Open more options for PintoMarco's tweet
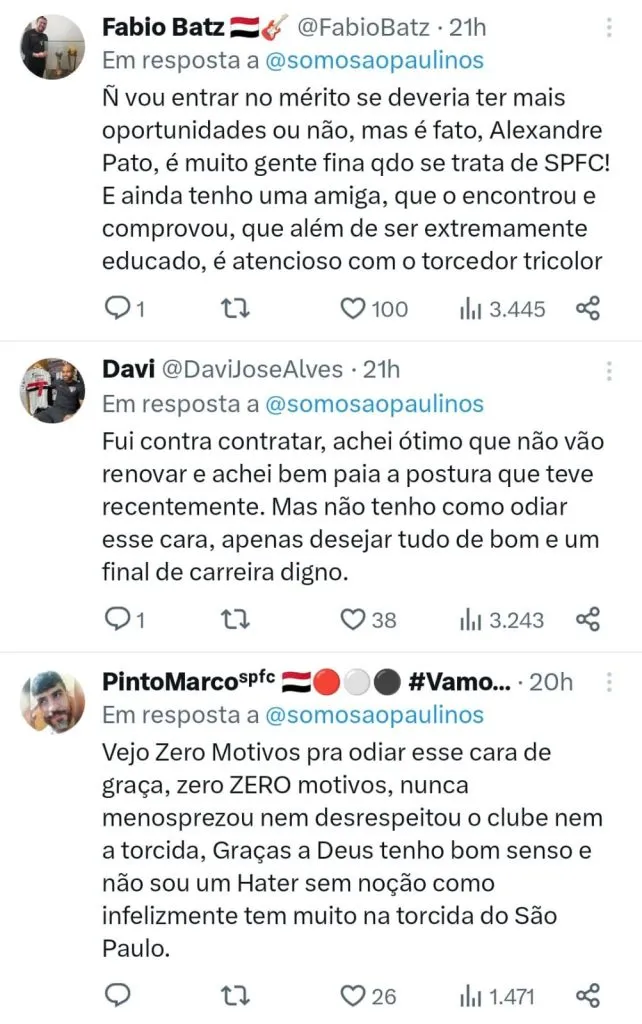The image size is (642, 1024). click(609, 683)
